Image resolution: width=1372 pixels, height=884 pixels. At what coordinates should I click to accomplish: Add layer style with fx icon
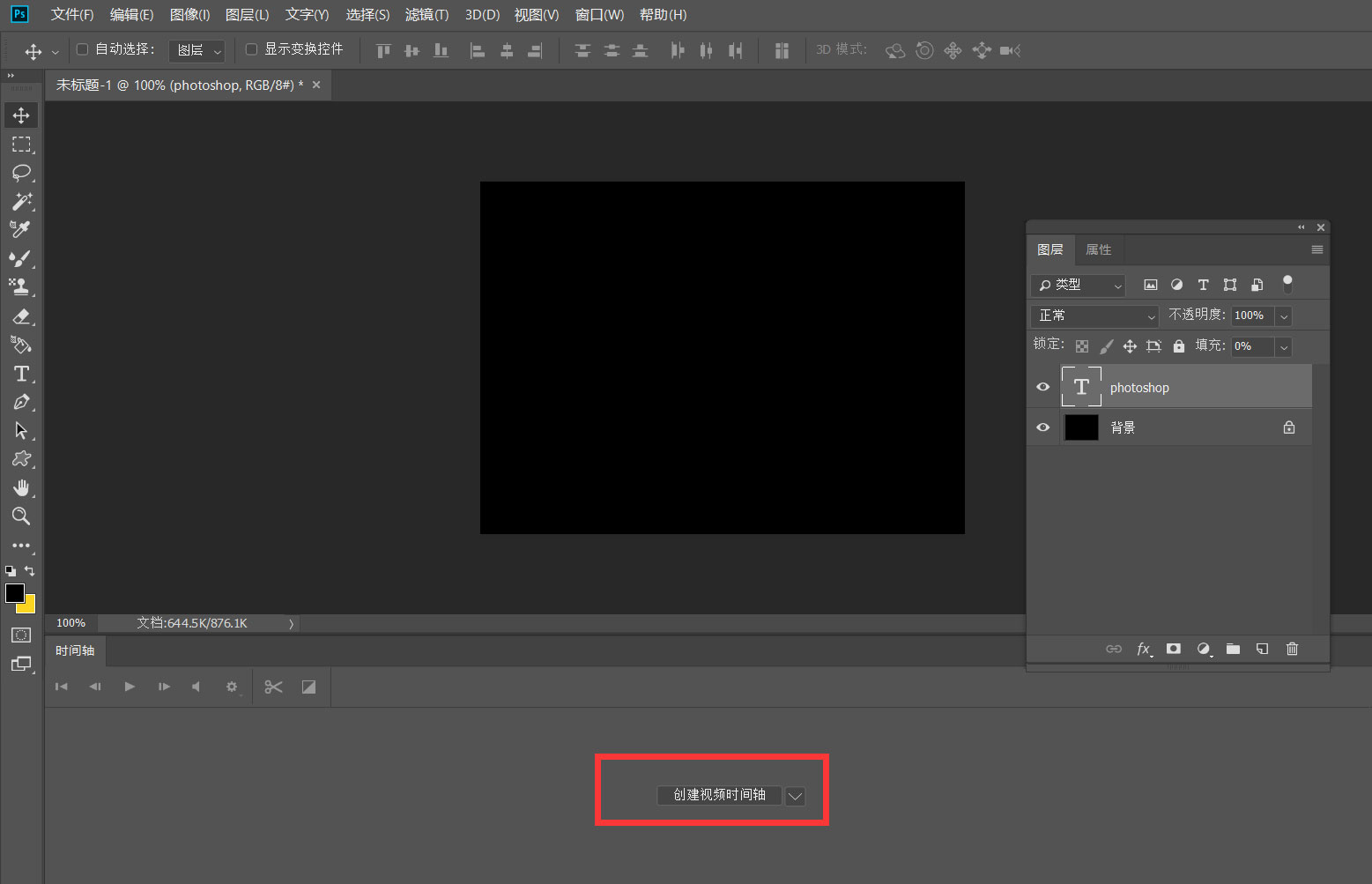point(1143,649)
